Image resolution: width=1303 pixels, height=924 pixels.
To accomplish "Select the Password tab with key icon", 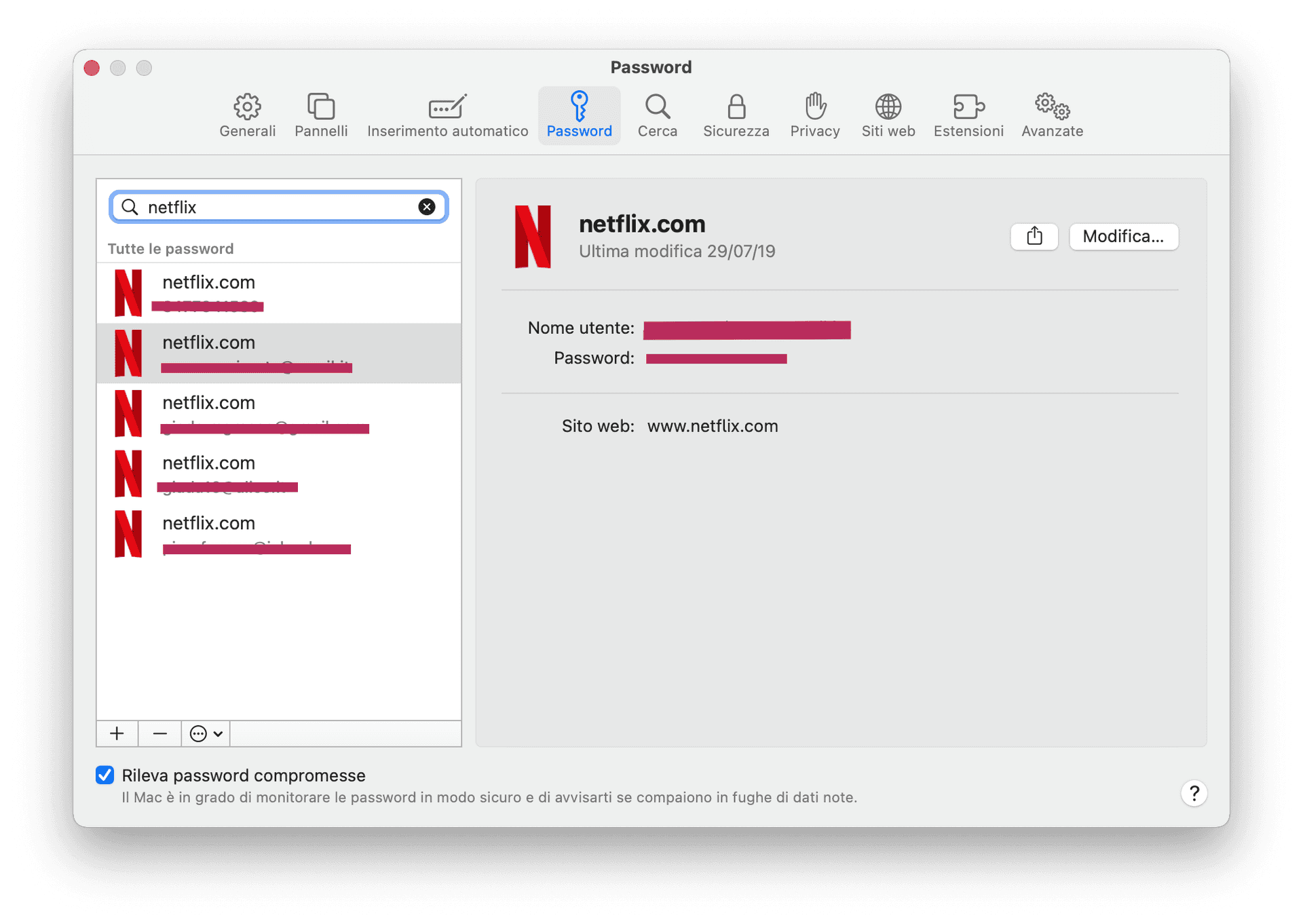I will [x=579, y=115].
